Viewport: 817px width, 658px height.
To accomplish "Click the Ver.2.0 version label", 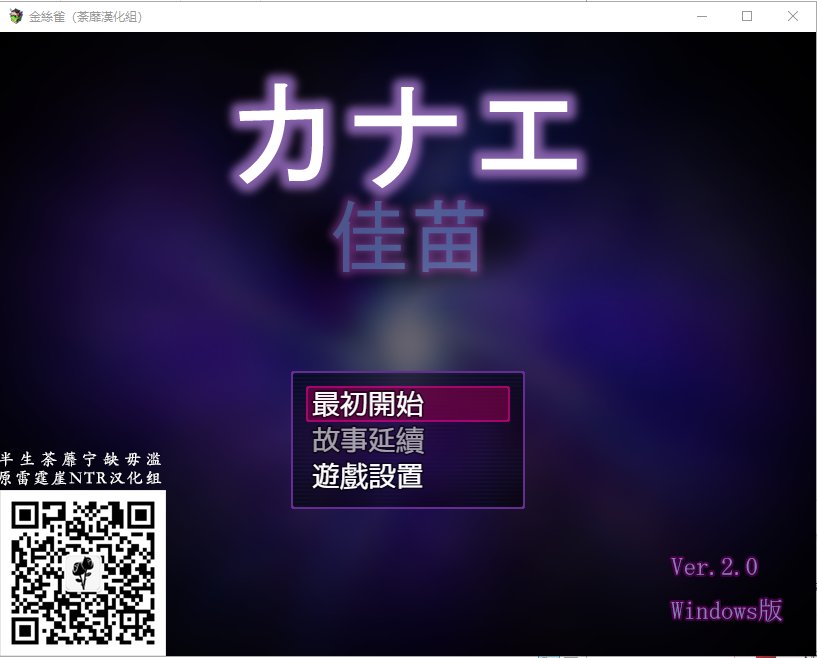I will 714,567.
